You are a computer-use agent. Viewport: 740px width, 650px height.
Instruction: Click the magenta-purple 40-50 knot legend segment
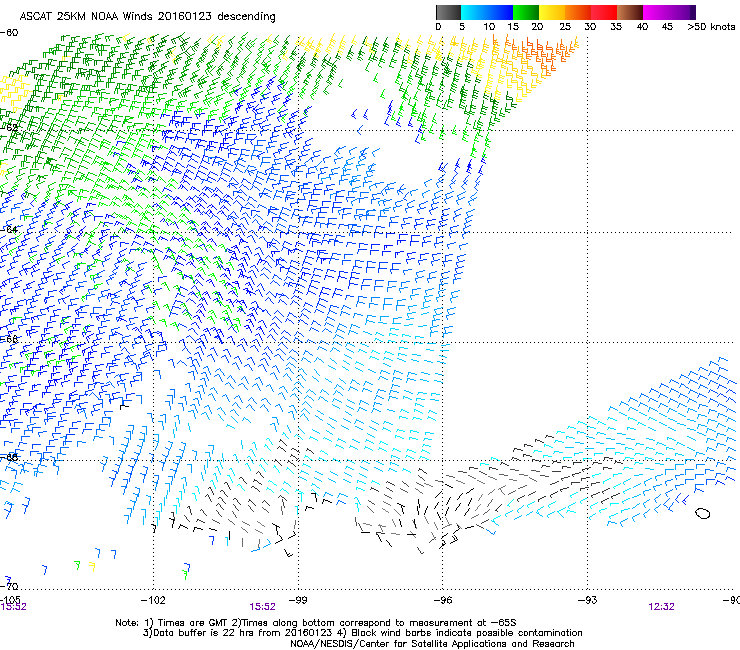click(x=669, y=12)
